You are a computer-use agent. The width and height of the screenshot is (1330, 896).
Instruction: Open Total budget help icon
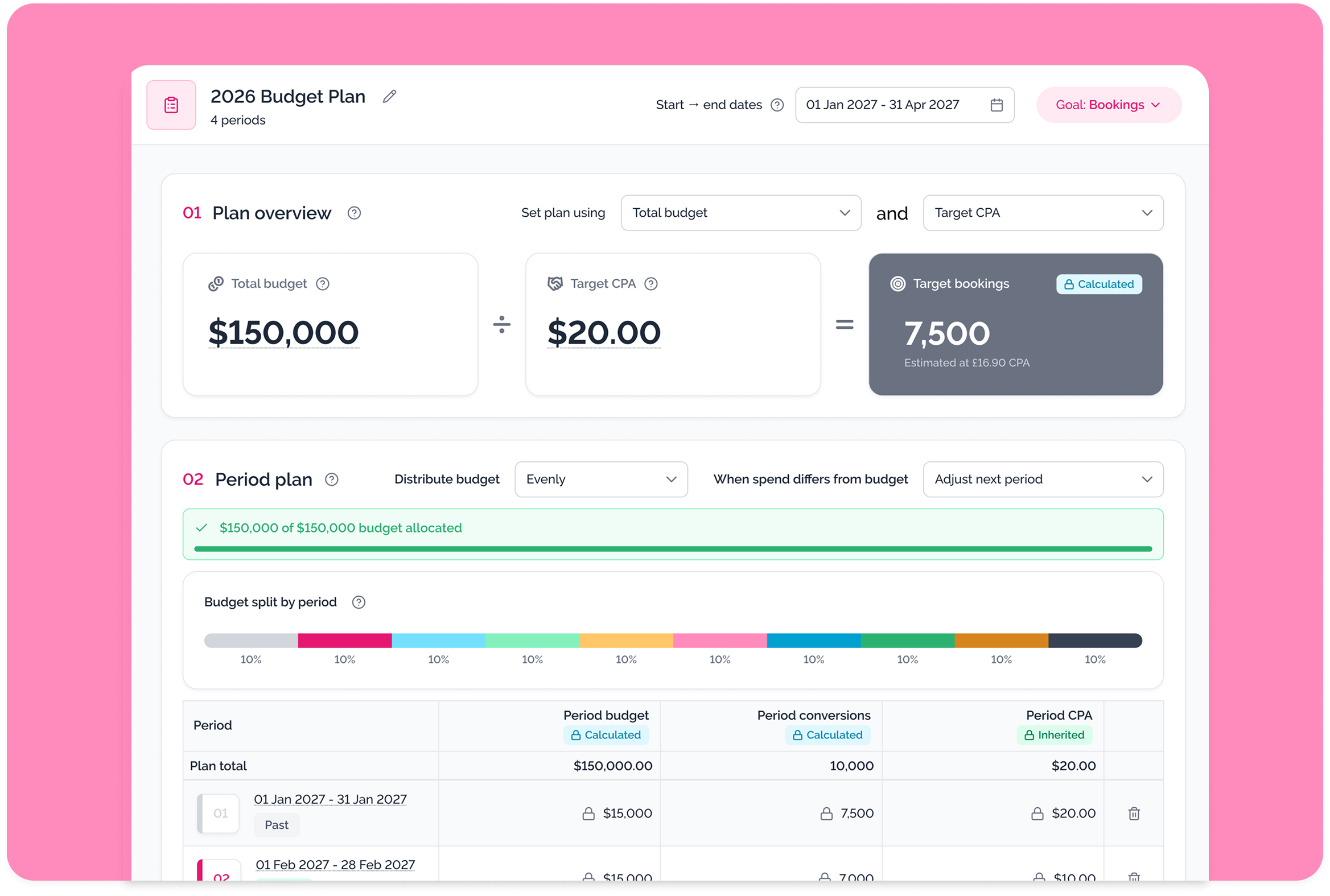[322, 284]
